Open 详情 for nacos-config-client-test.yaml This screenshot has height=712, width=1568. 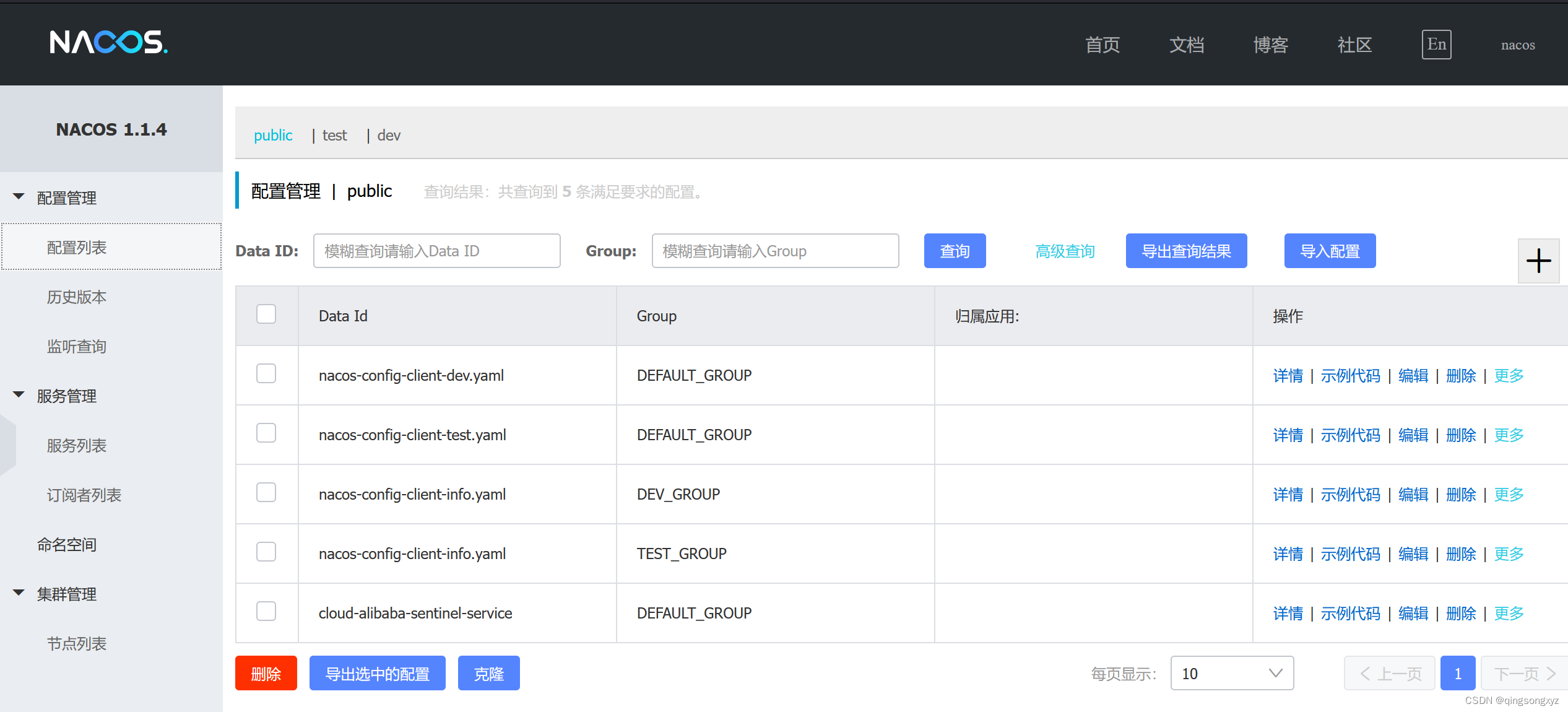point(1288,435)
